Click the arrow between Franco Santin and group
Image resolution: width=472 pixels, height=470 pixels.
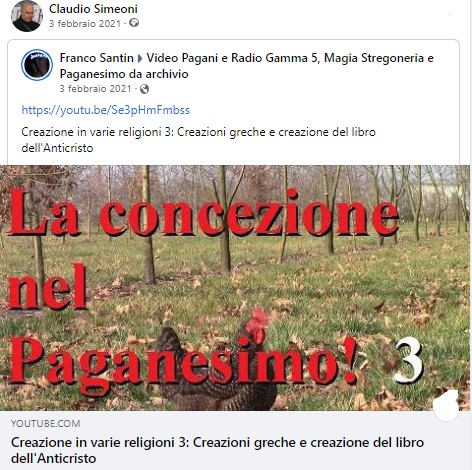[140, 59]
